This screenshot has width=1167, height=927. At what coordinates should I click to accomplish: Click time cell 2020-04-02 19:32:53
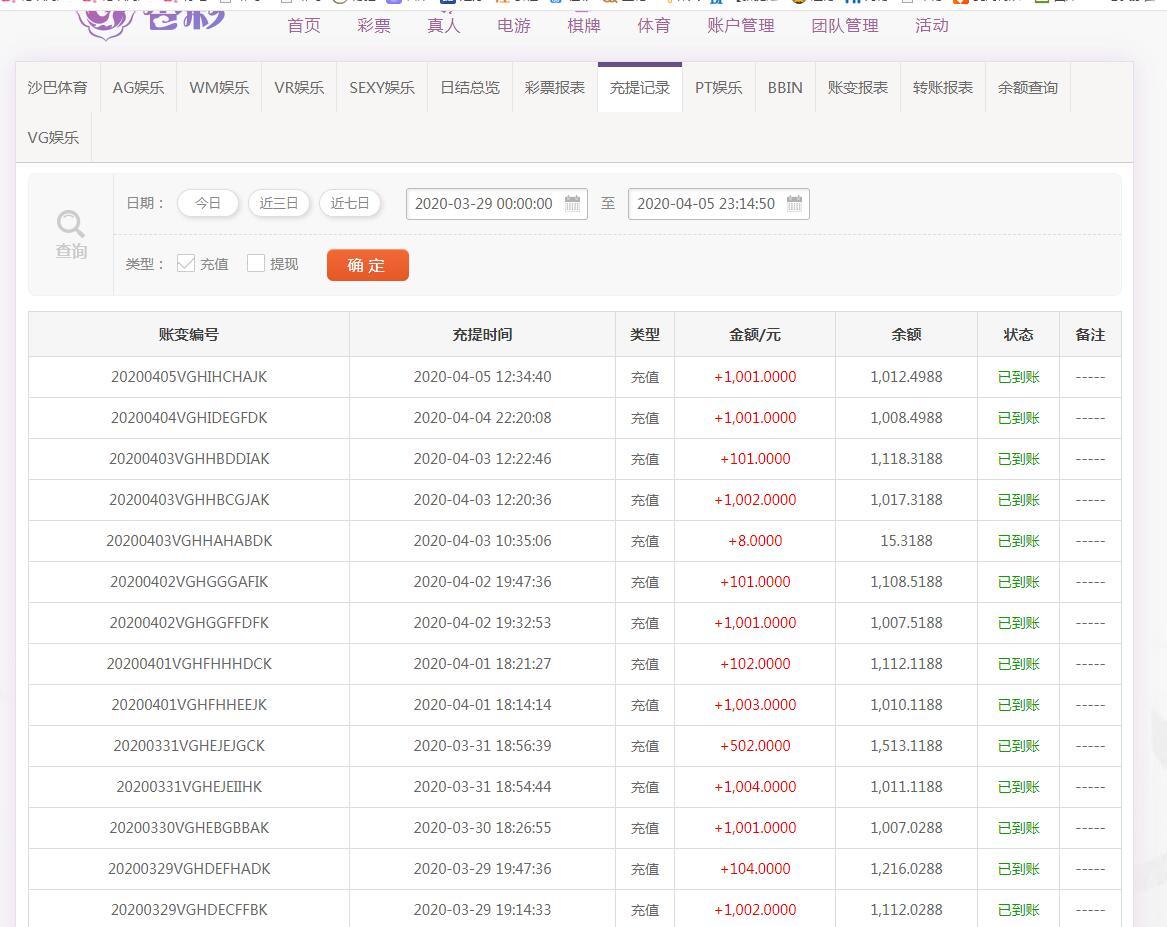(482, 623)
